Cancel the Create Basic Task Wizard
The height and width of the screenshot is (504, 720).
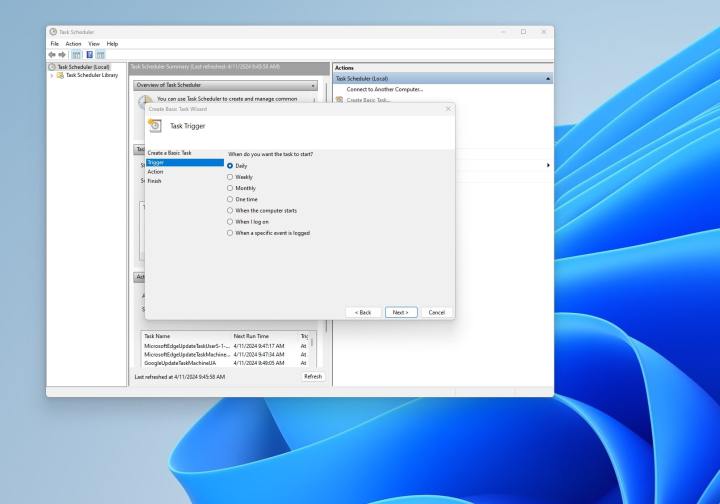437,312
